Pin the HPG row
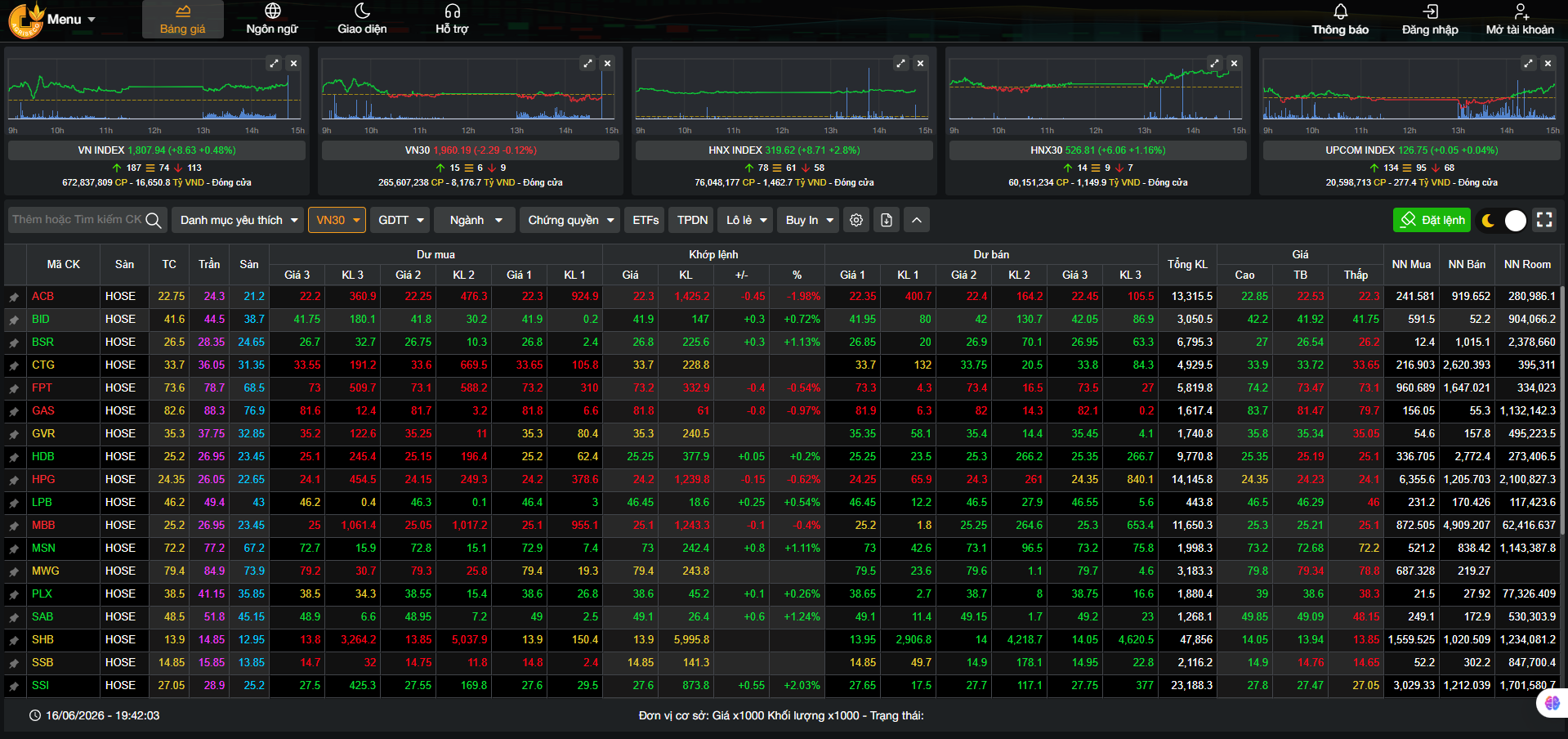Image resolution: width=1568 pixels, height=739 pixels. [14, 480]
